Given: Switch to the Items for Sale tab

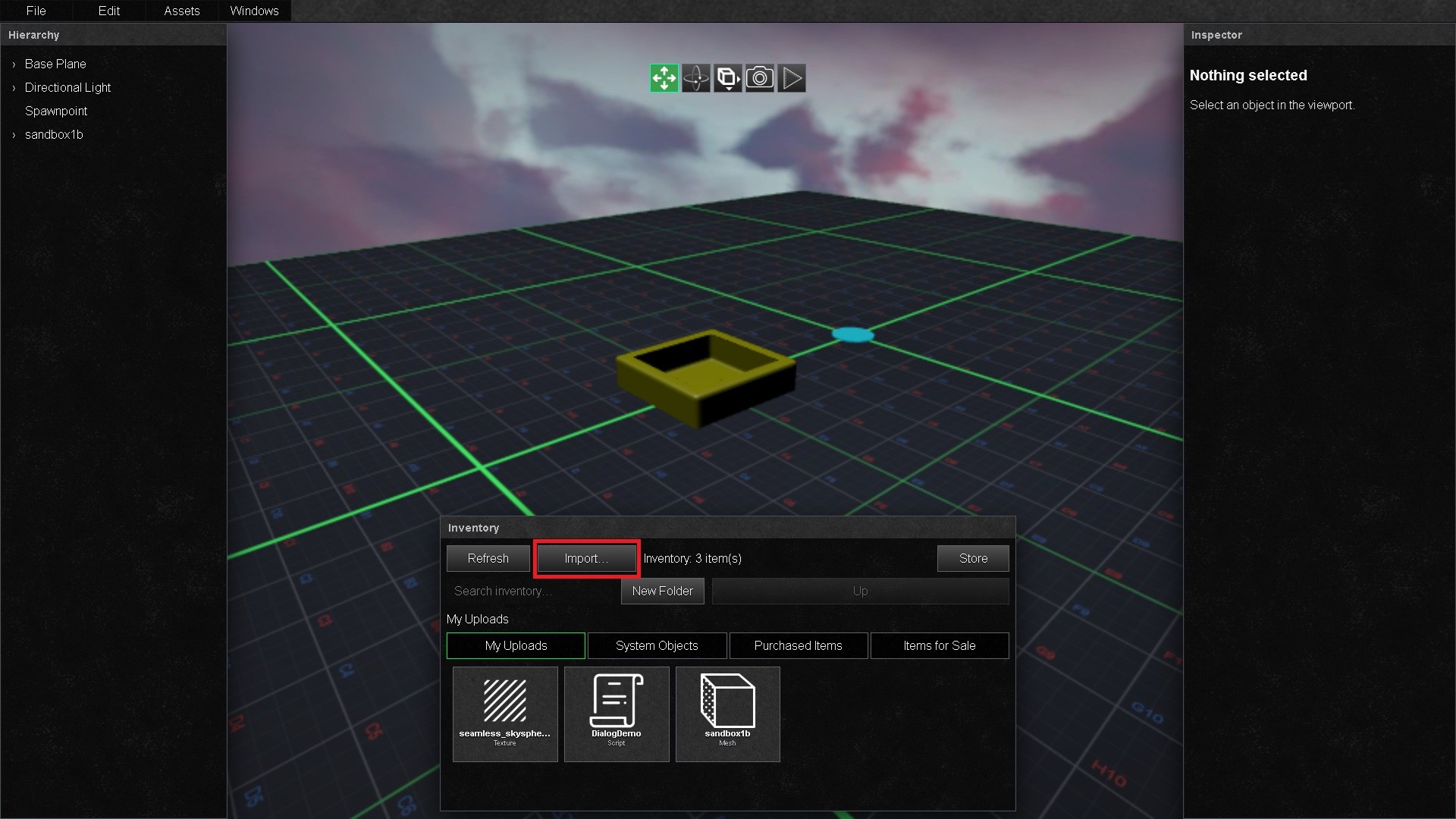Looking at the screenshot, I should [x=940, y=645].
